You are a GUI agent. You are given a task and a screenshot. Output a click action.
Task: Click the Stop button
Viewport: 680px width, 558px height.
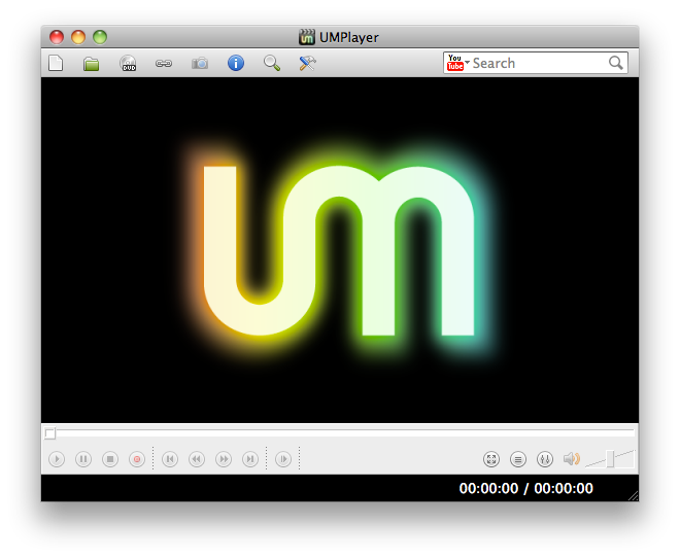[110, 459]
